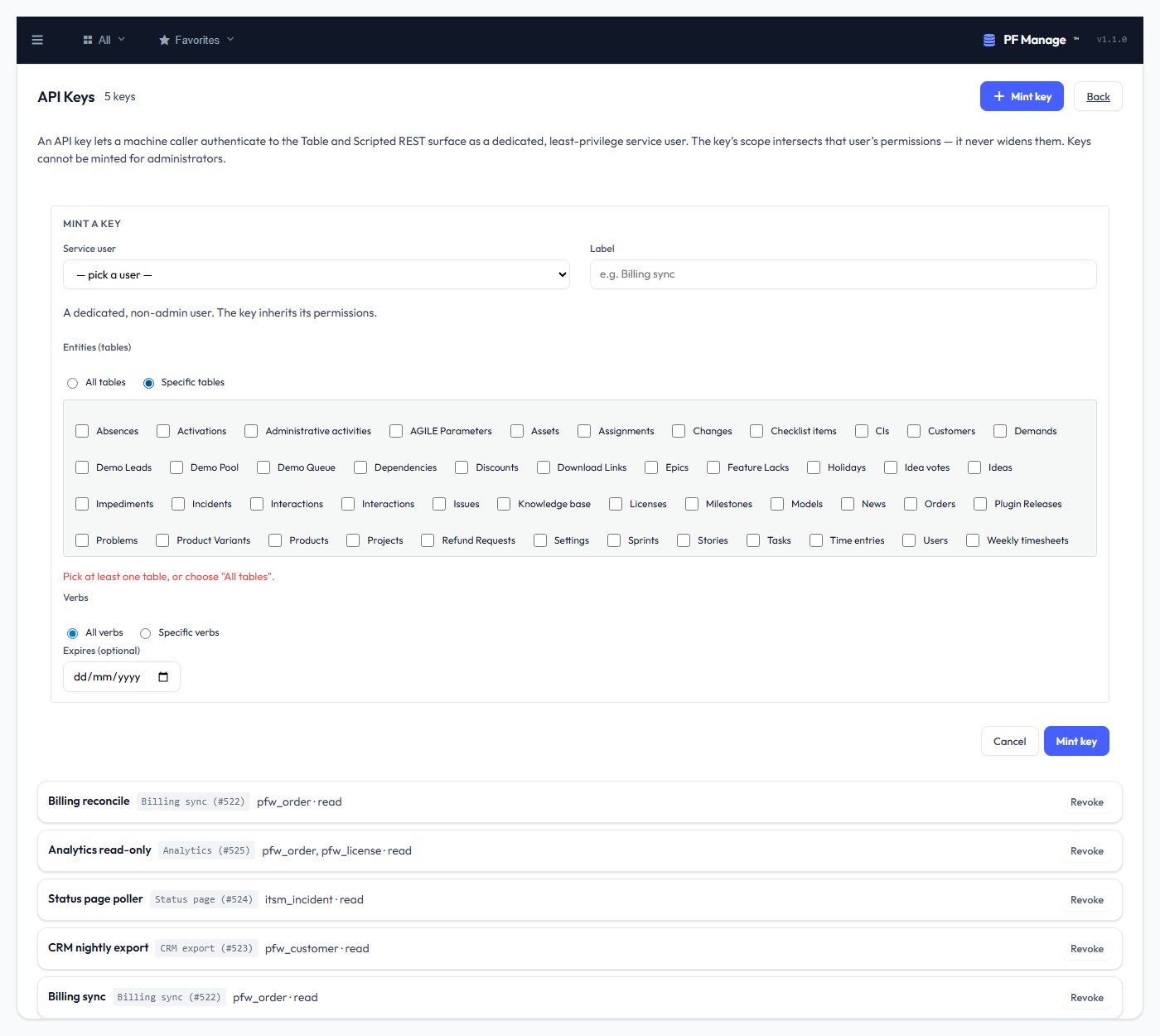Tick the Epics checkbox

pyautogui.click(x=651, y=467)
